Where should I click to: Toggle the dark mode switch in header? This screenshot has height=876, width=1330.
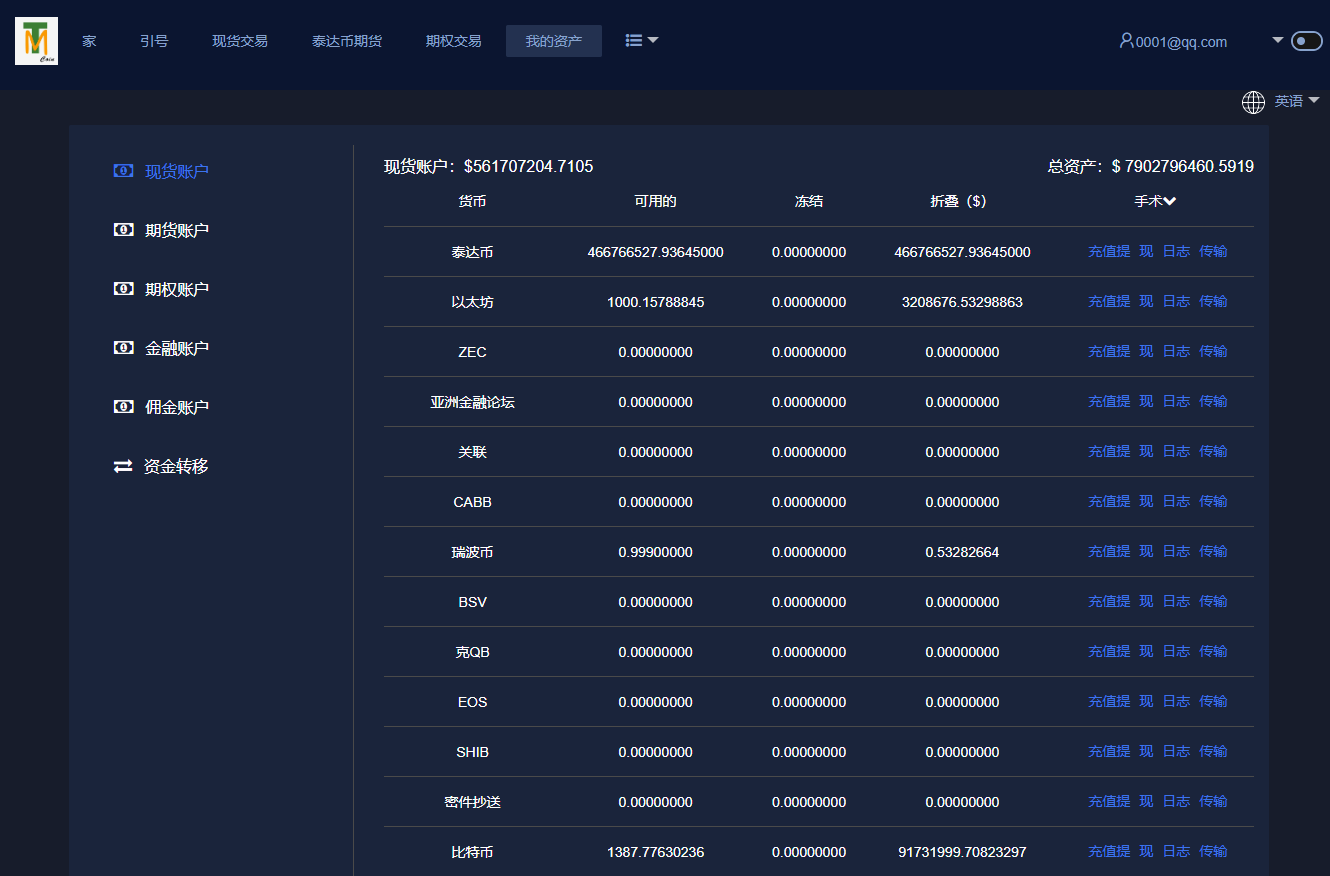[x=1306, y=41]
